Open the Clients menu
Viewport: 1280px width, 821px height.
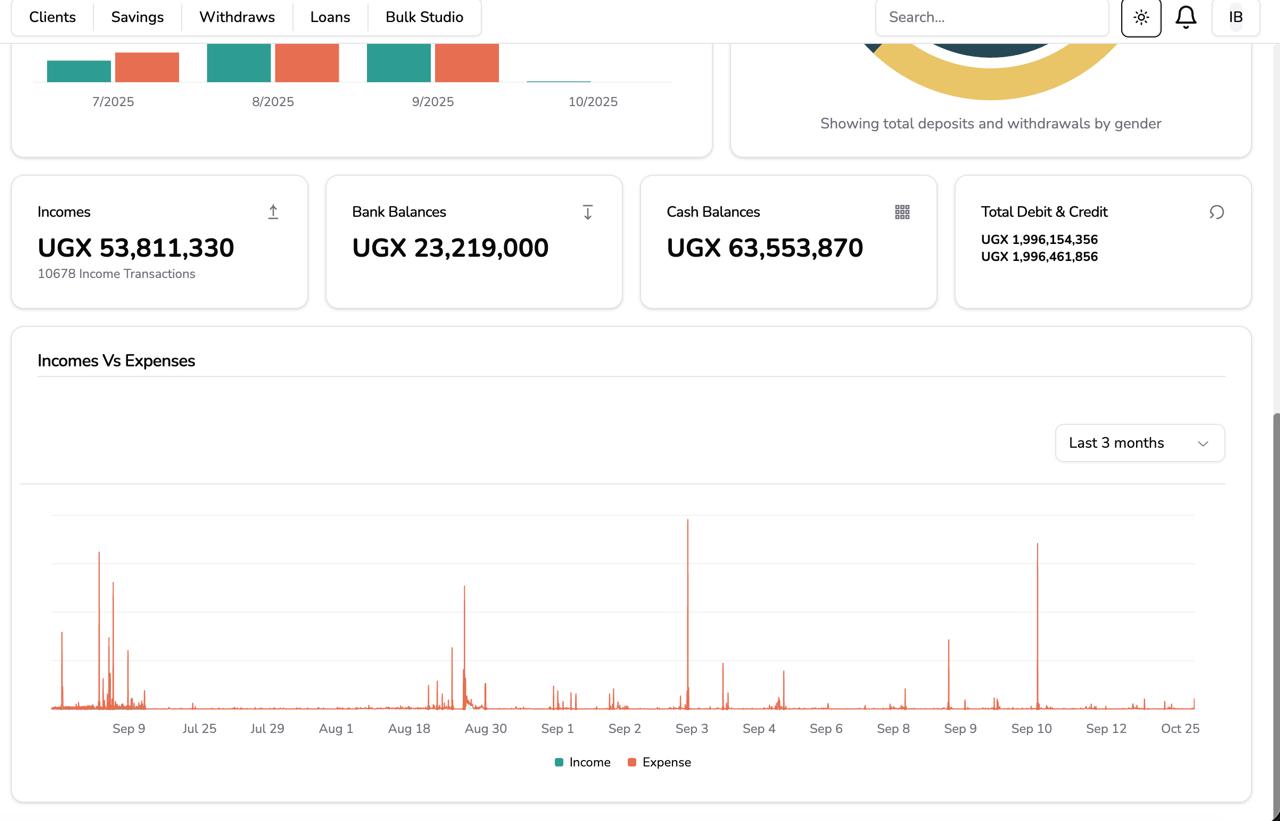[52, 17]
